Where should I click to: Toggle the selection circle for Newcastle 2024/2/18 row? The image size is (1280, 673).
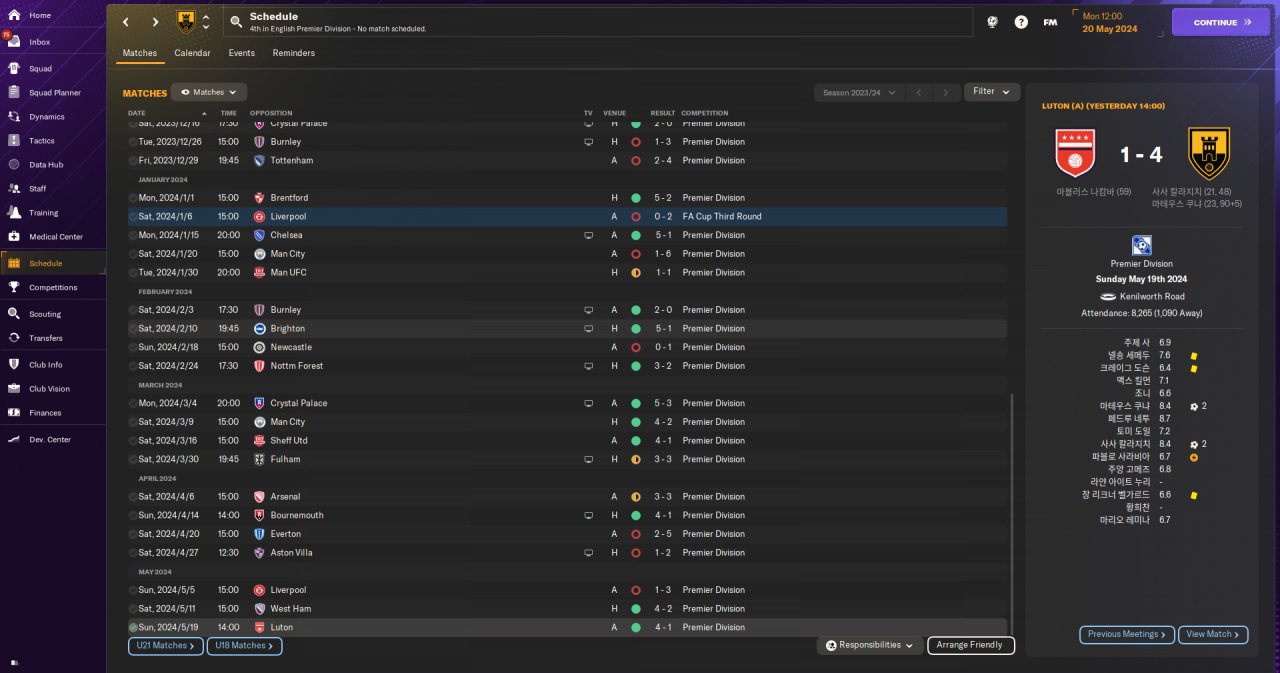(133, 347)
